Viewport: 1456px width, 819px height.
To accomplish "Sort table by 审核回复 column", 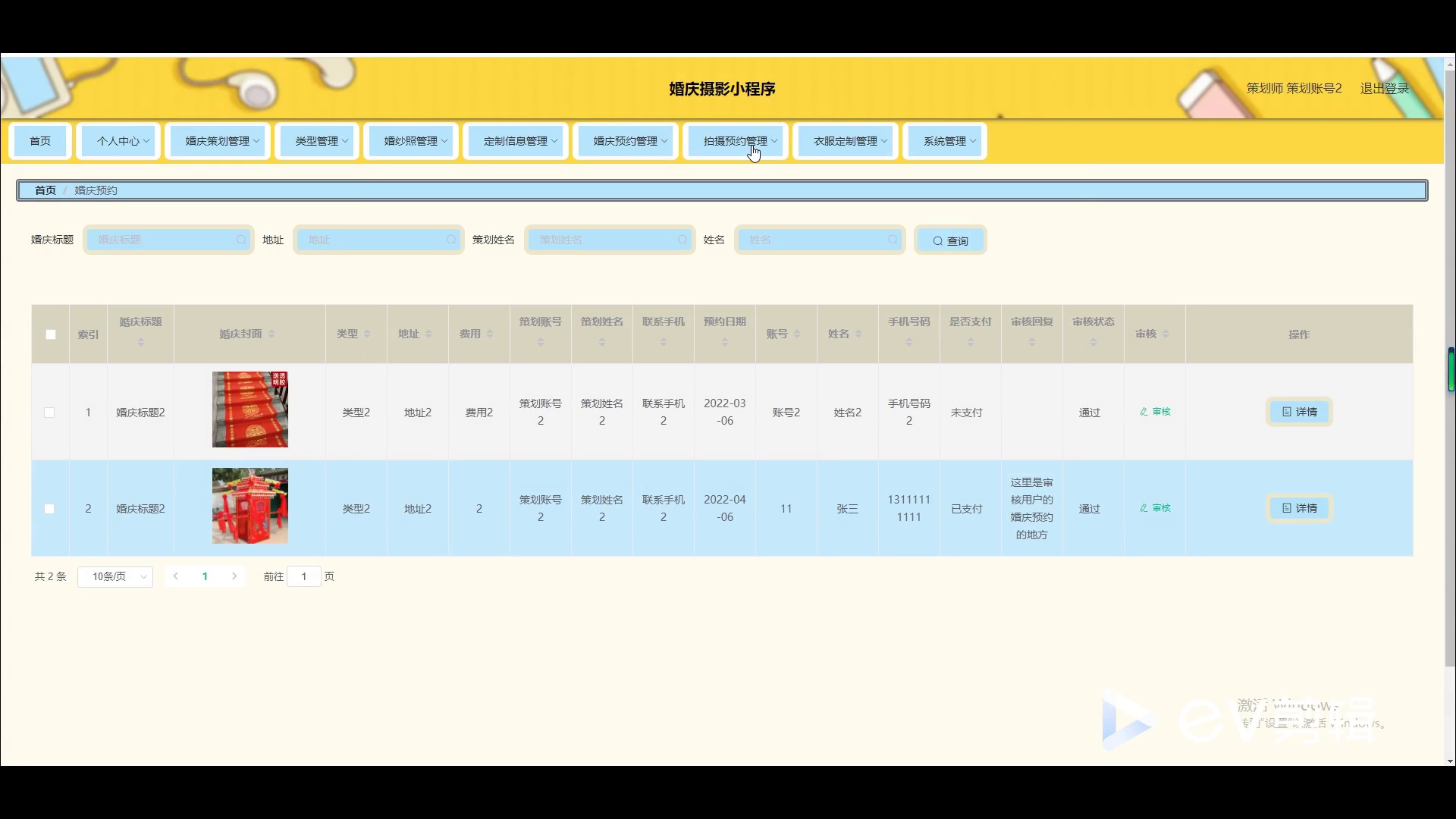I will (1032, 343).
